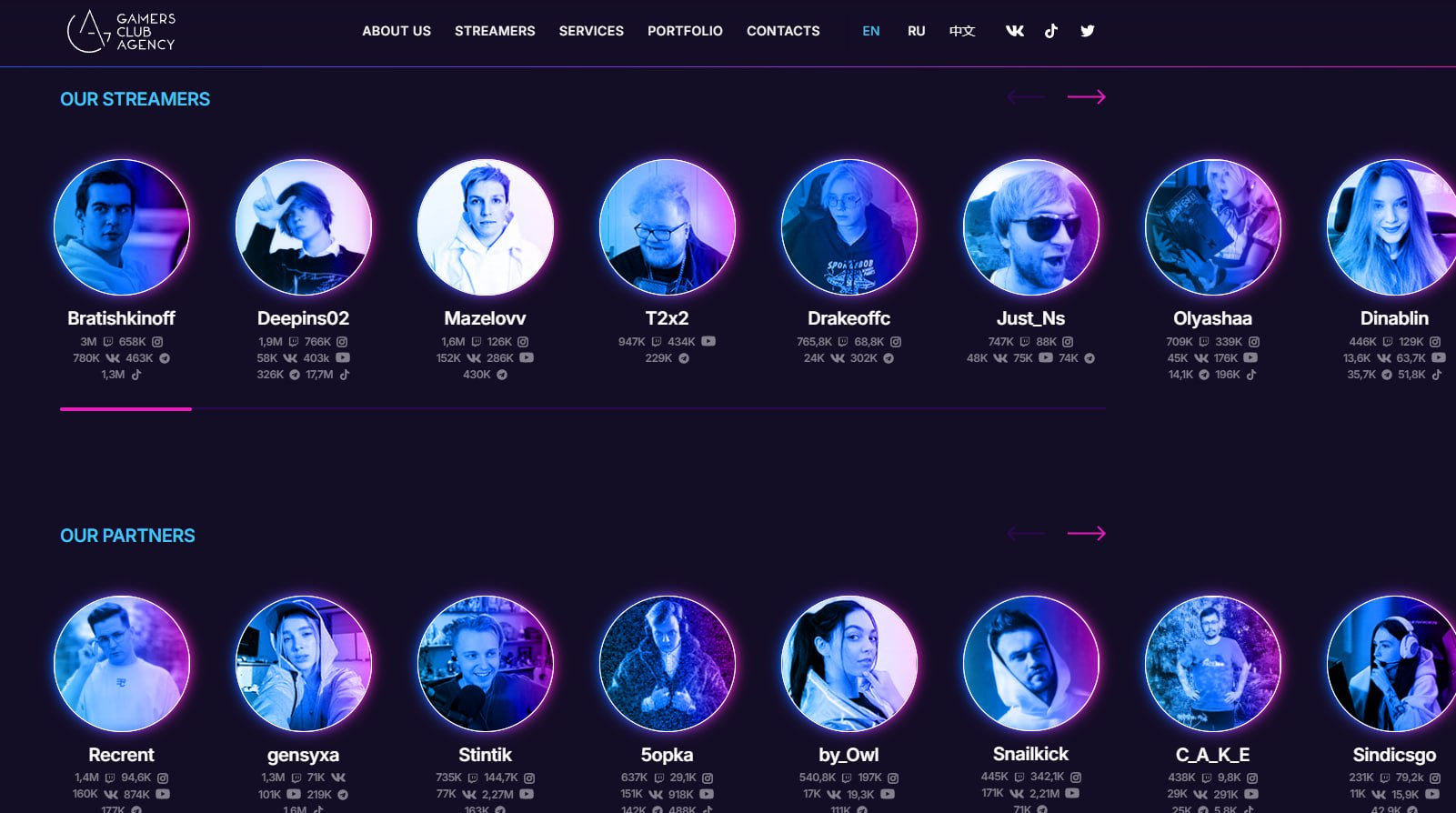This screenshot has width=1456, height=813.
Task: Click previous arrow in Our Partners
Action: tap(1026, 534)
